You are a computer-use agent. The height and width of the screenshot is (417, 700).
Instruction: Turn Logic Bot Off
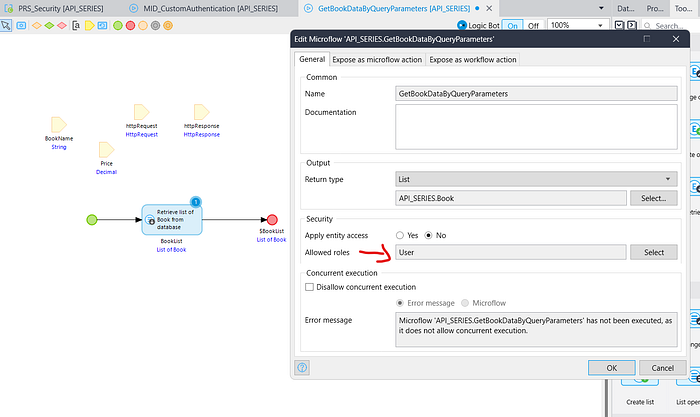tap(532, 24)
